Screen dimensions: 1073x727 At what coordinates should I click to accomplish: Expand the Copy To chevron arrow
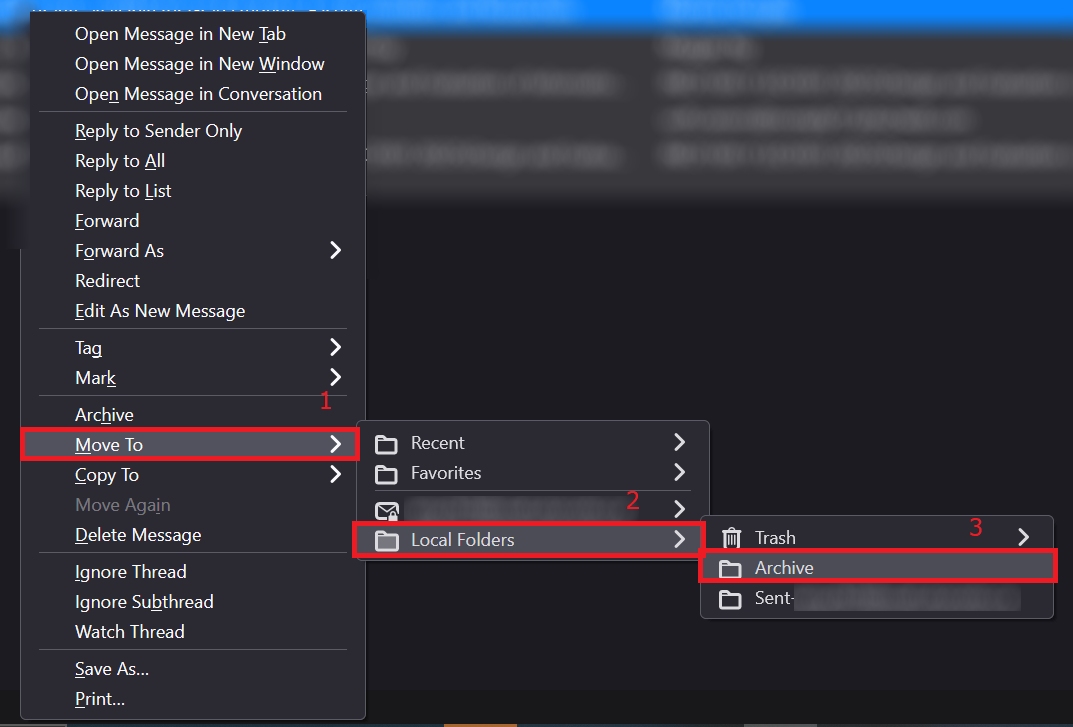(335, 474)
